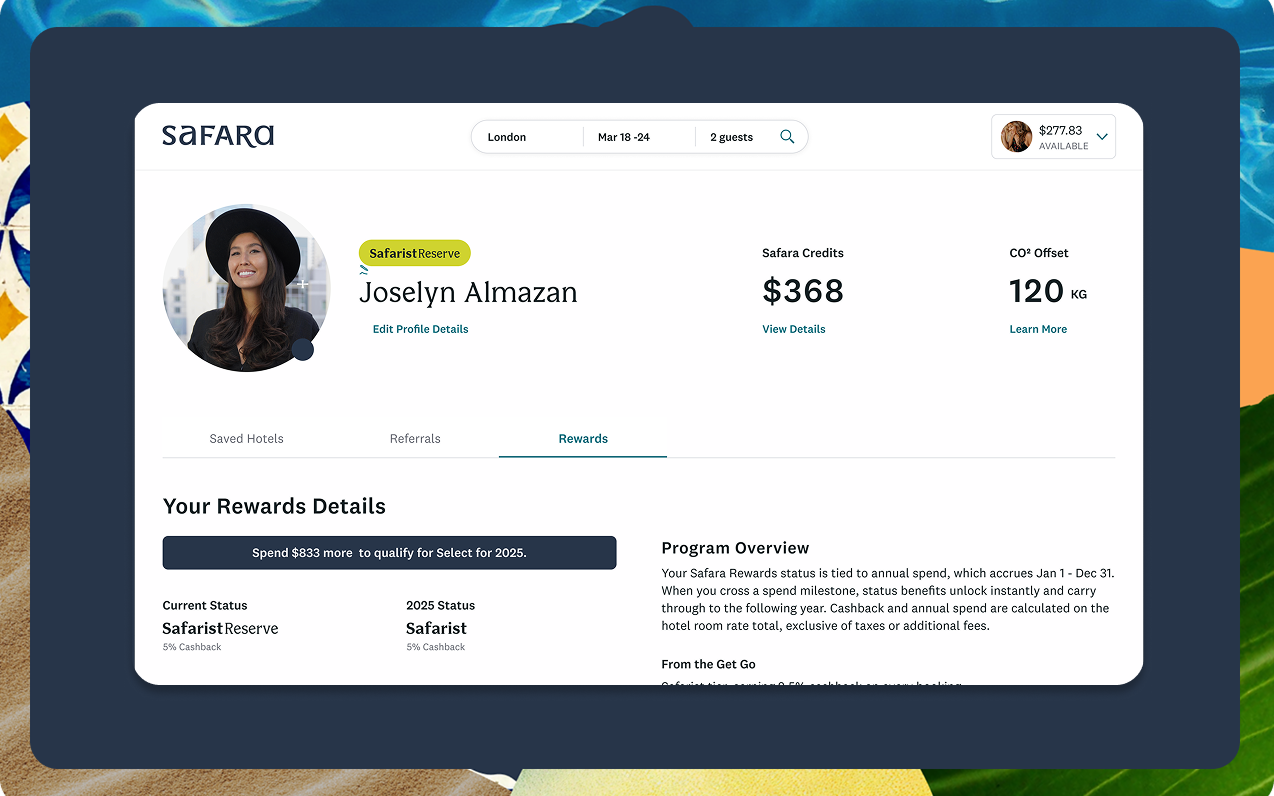Click Joselyn's large profile photo
Screen dimensions: 1274x796
(x=246, y=288)
